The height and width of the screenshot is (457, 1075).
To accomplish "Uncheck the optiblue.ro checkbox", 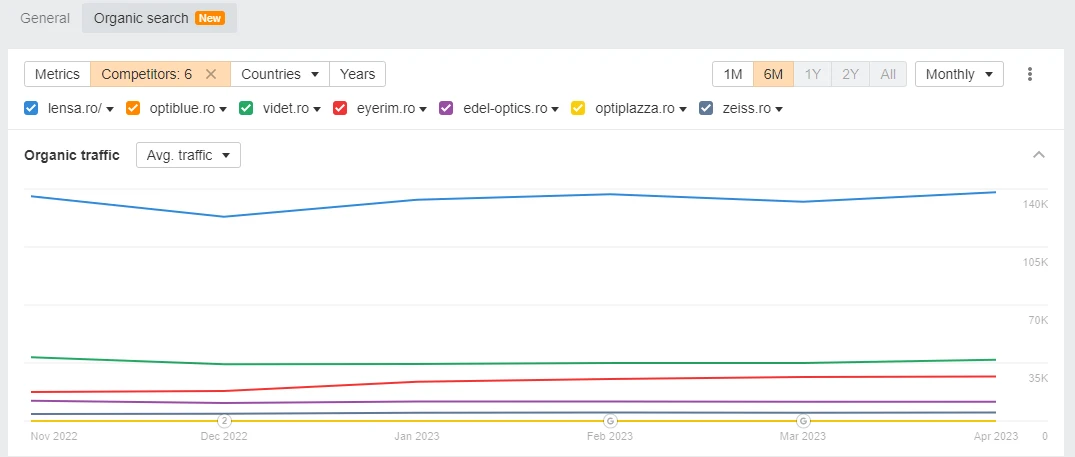I will pyautogui.click(x=133, y=108).
